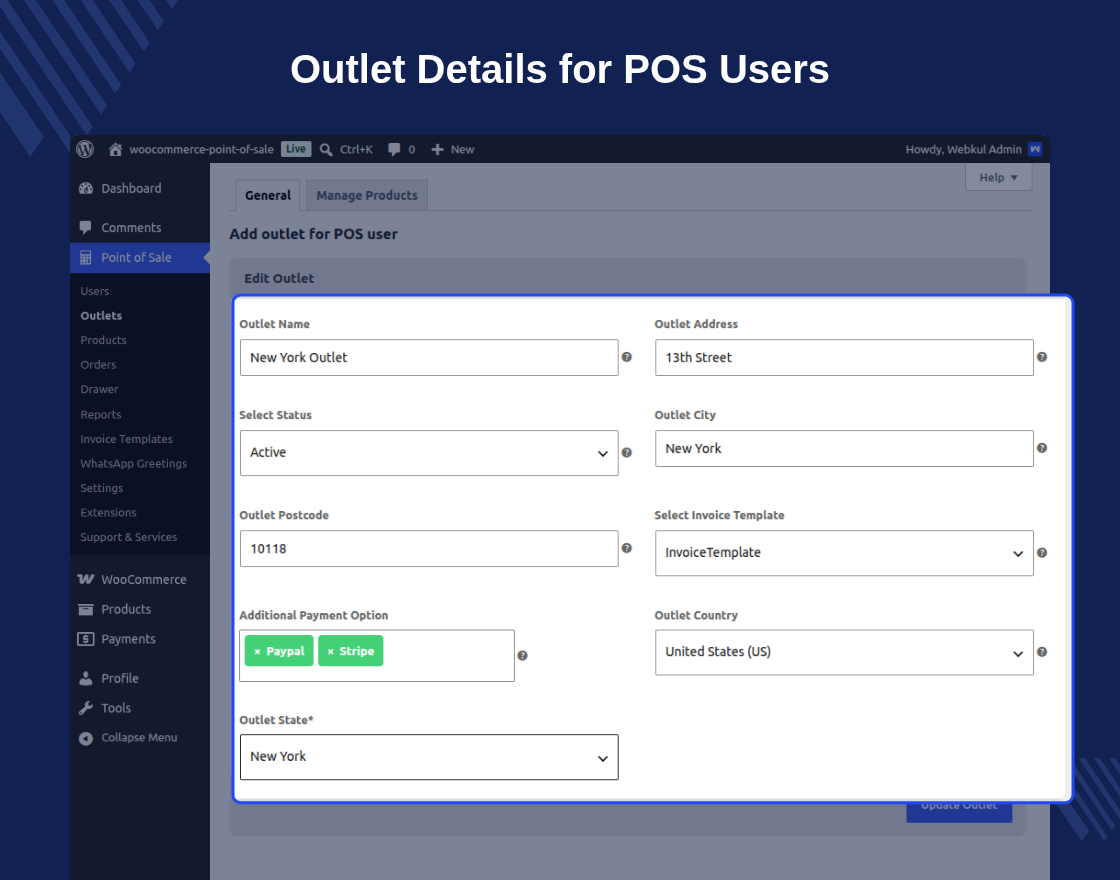This screenshot has width=1120, height=880.
Task: Click the Update Outlet button
Action: 959,812
